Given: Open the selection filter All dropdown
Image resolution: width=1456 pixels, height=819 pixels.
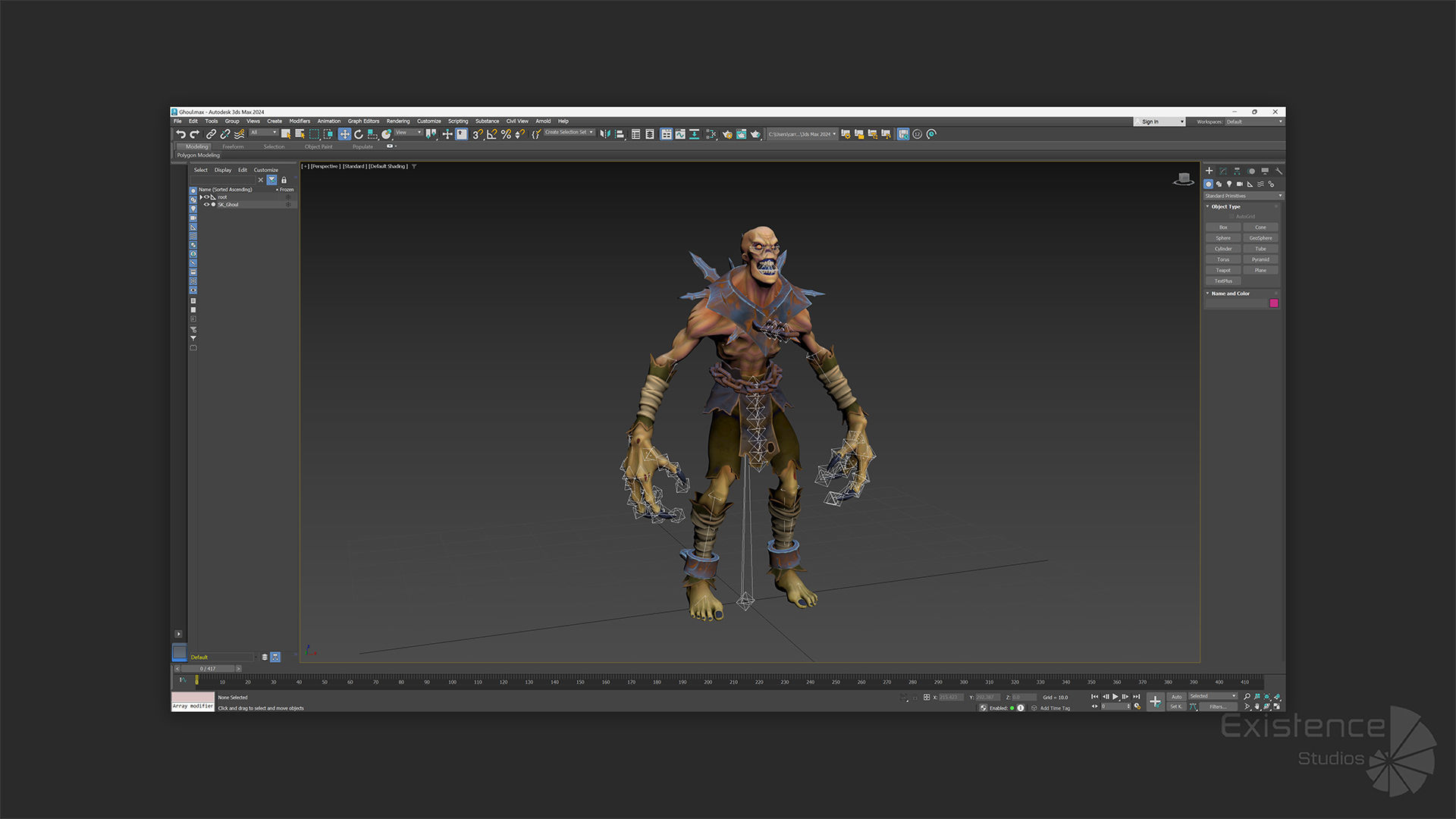Looking at the screenshot, I should coord(264,132).
